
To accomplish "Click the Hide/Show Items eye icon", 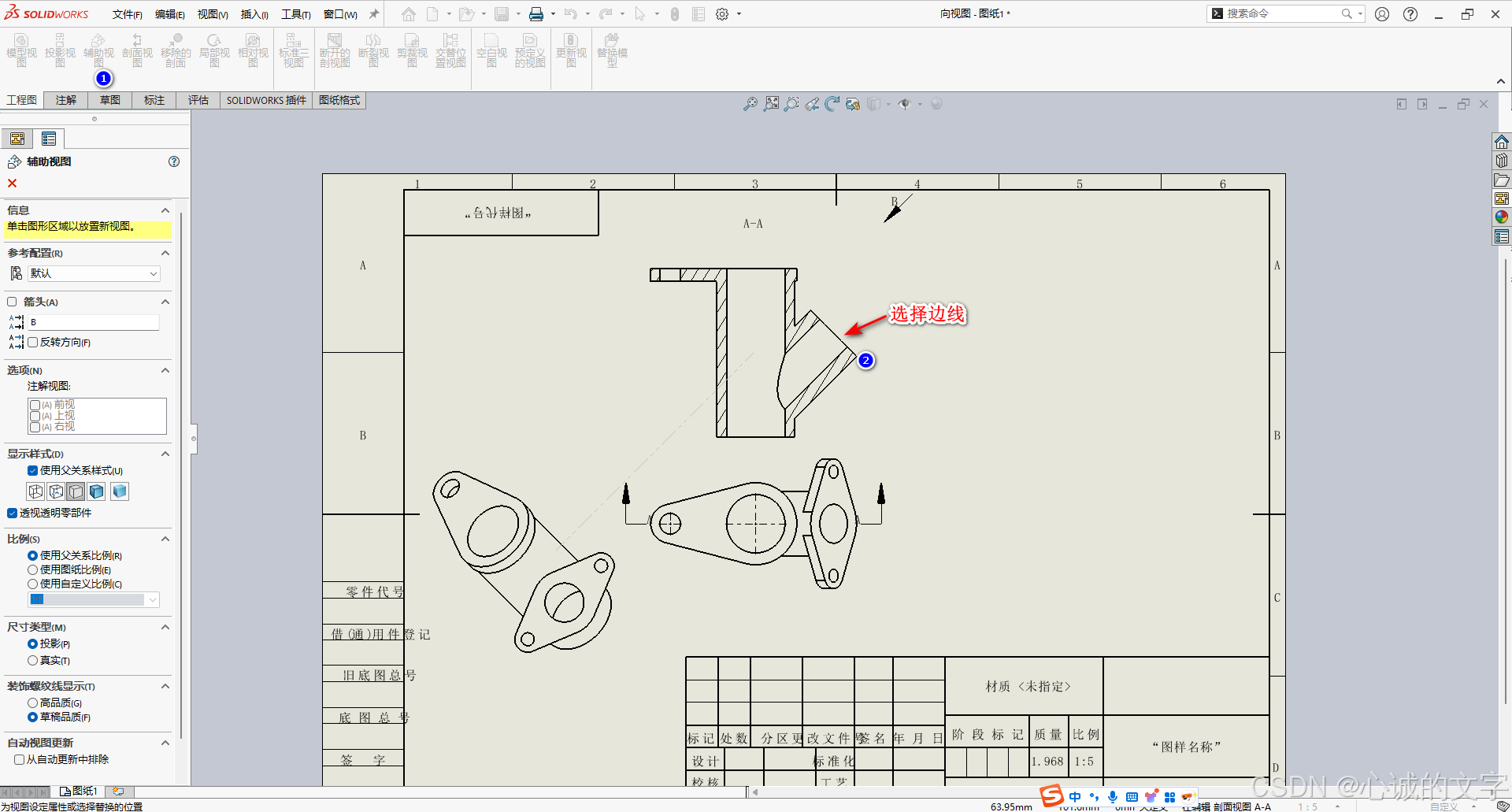I will coord(905,104).
